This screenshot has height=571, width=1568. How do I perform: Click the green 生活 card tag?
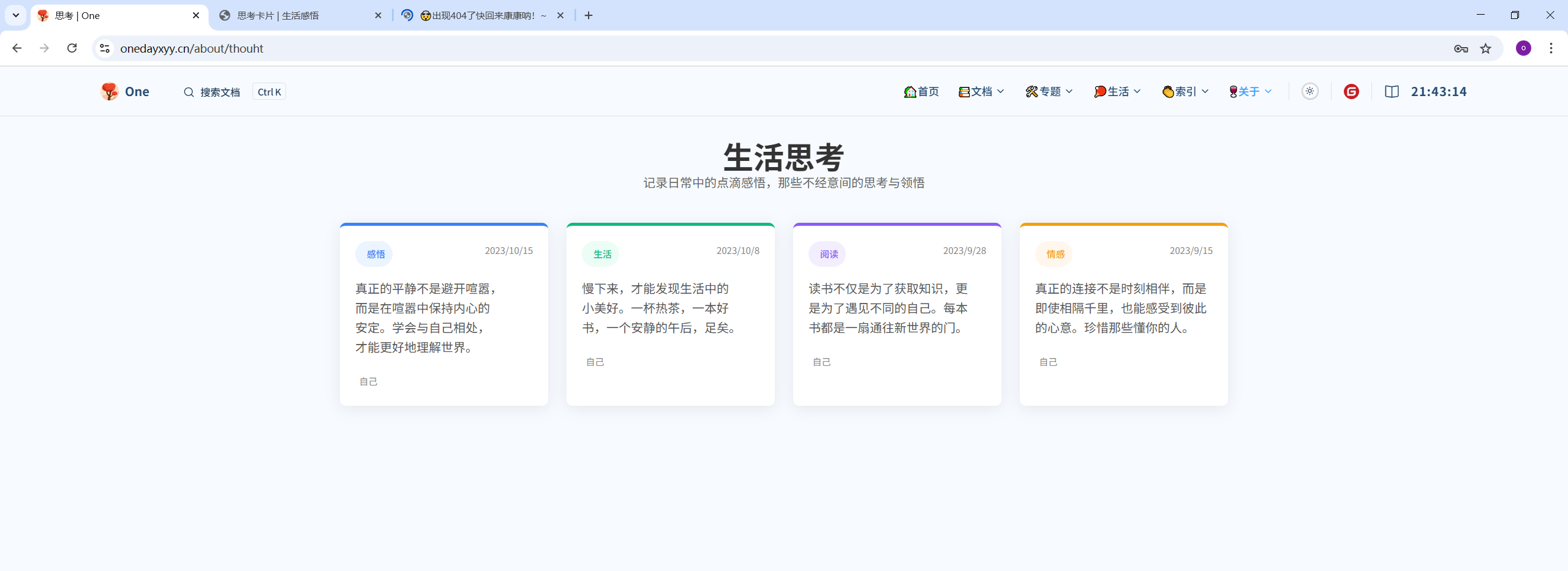[600, 254]
